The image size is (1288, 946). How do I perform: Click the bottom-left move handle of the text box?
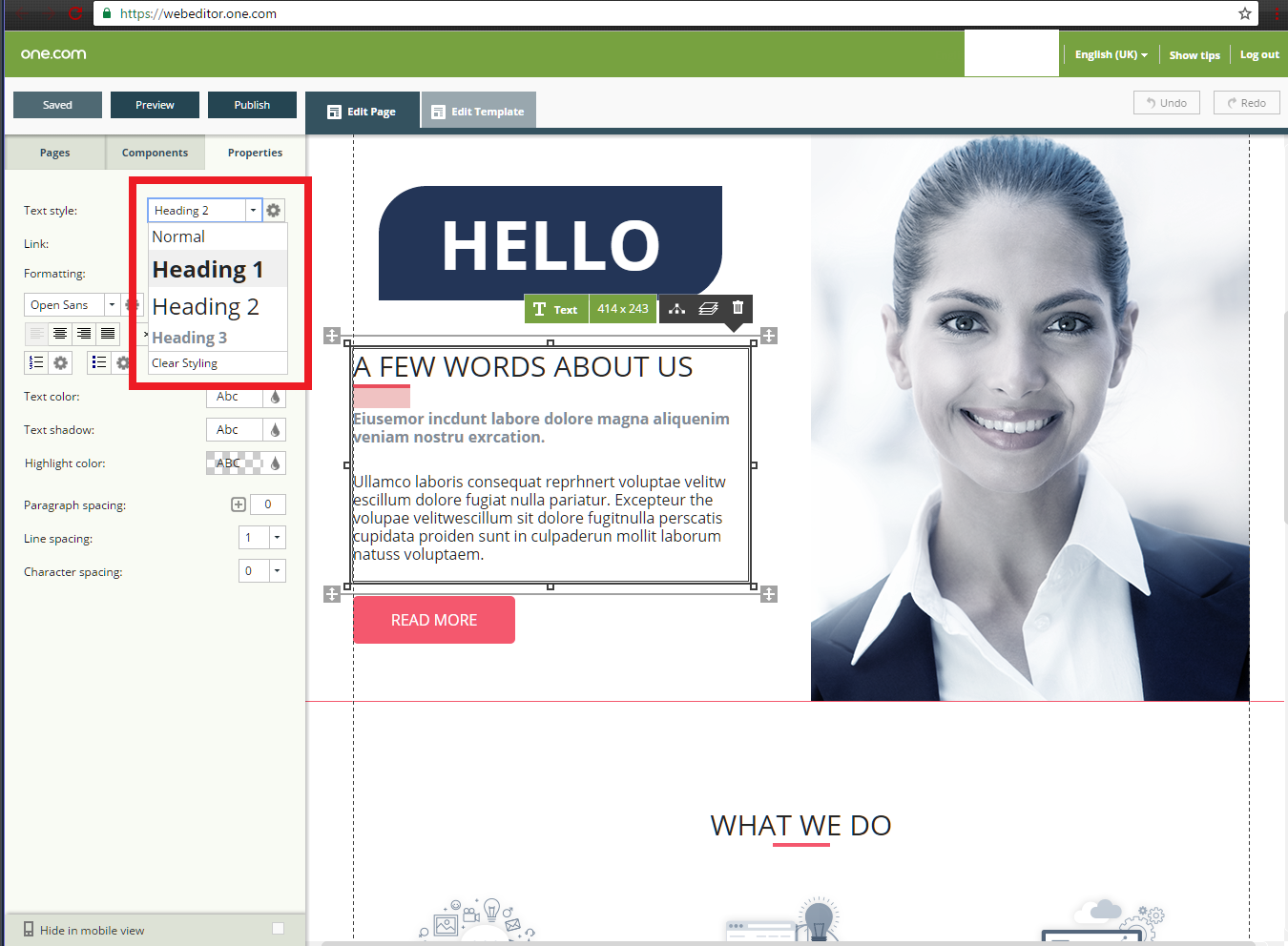332,594
